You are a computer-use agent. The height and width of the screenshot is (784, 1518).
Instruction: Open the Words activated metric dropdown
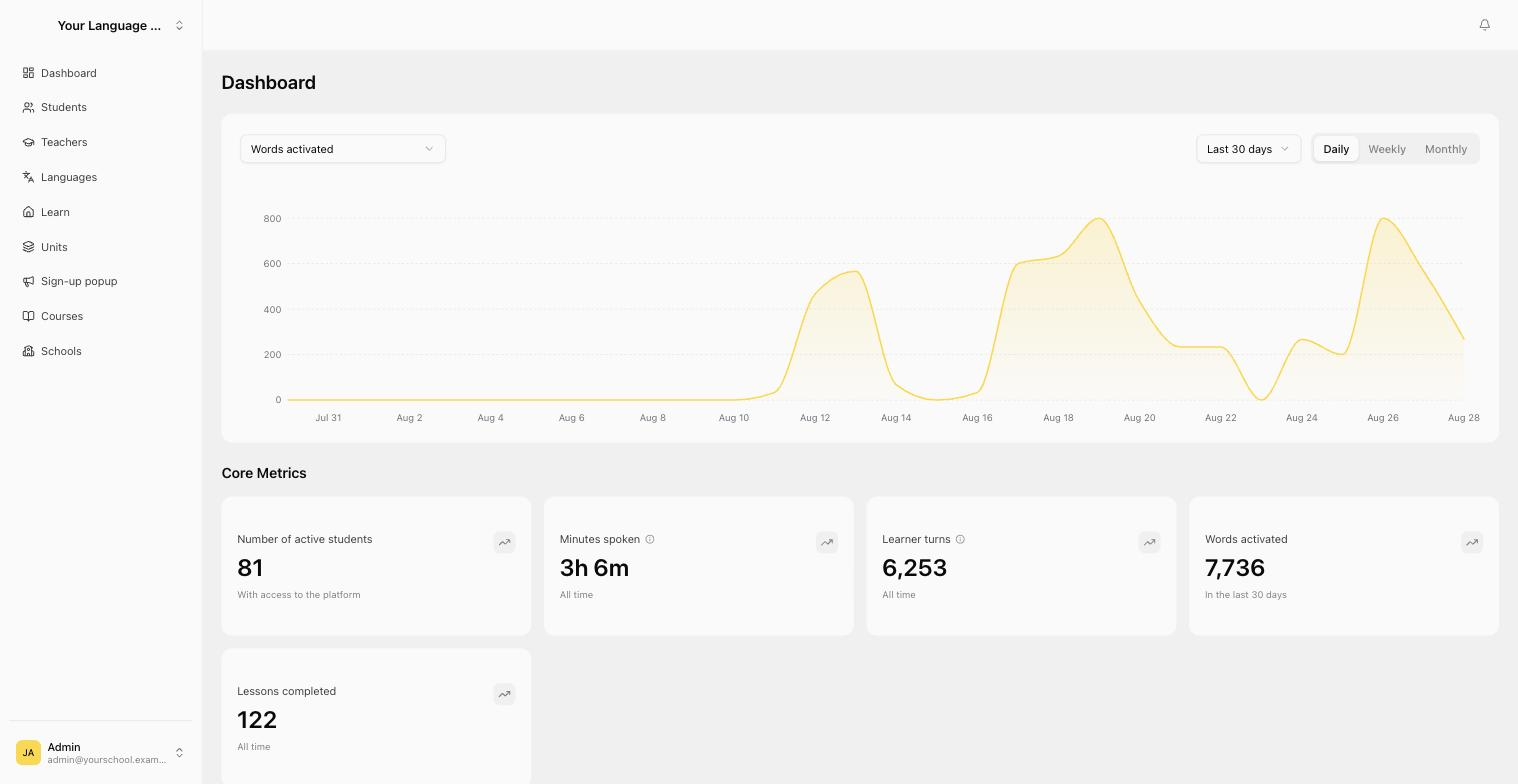343,149
